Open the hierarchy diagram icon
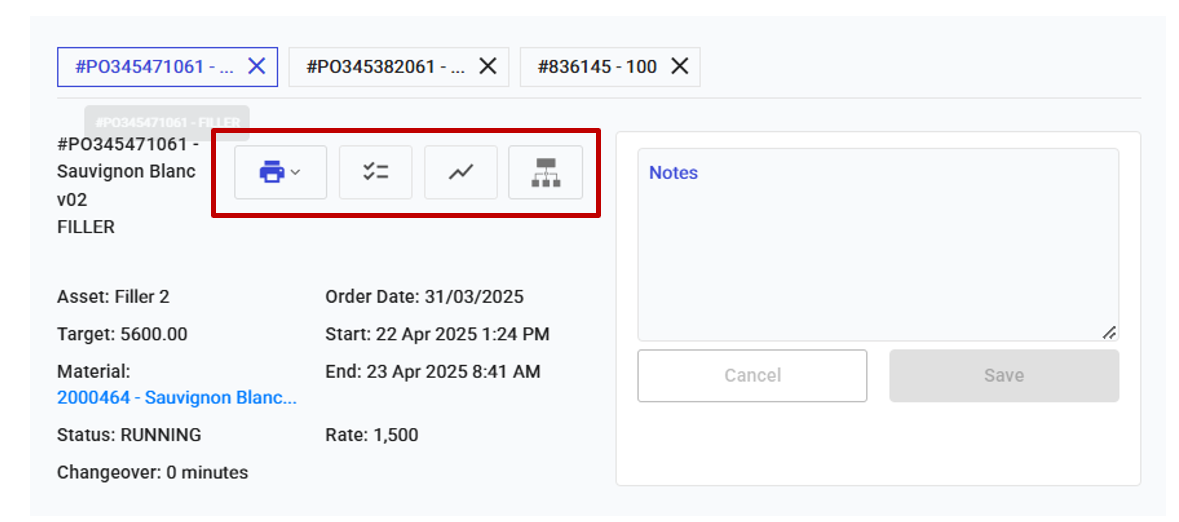The image size is (1179, 522). click(545, 172)
